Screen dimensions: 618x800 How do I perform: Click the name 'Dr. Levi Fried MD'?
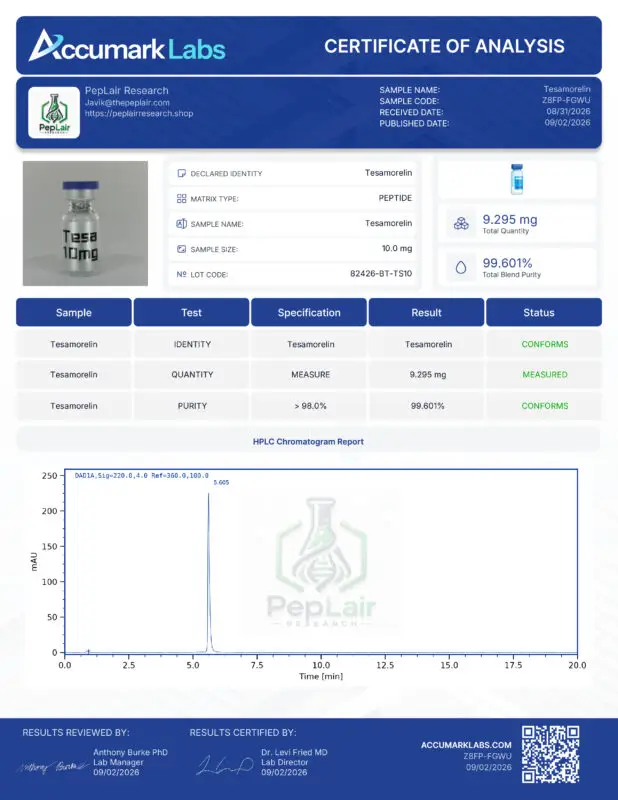(294, 753)
